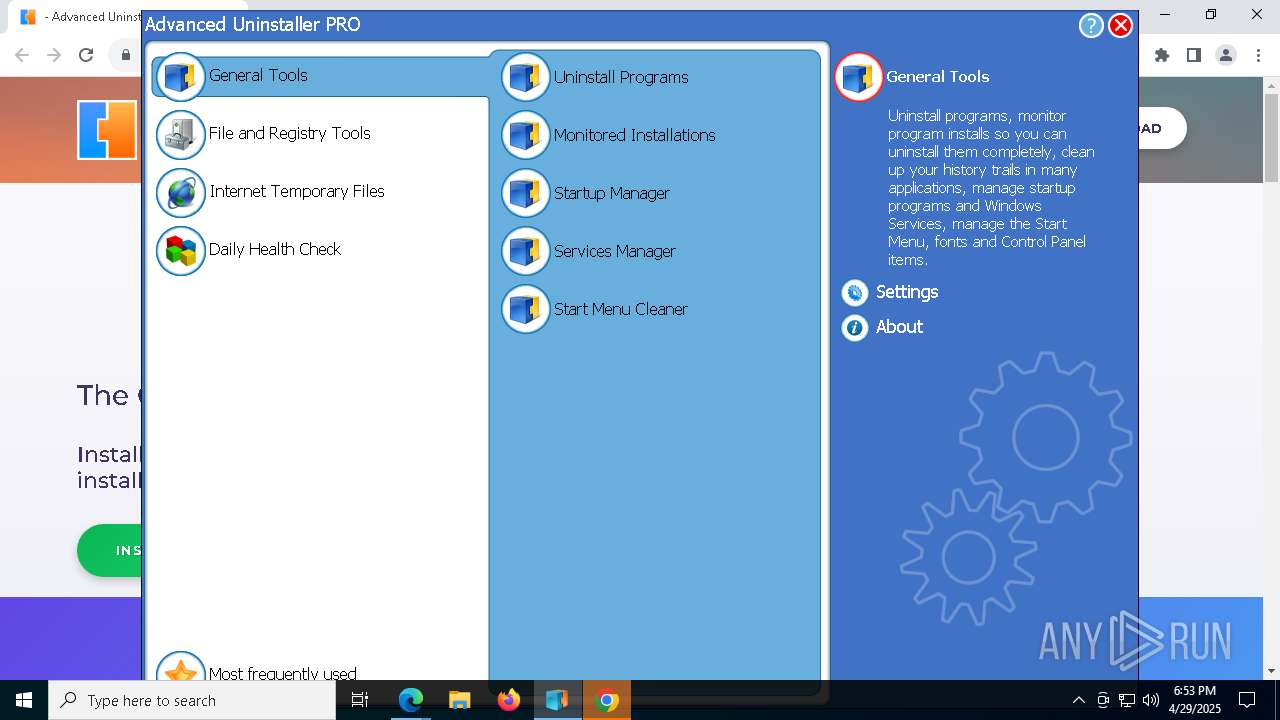
Task: Click the About info icon
Action: coord(854,327)
